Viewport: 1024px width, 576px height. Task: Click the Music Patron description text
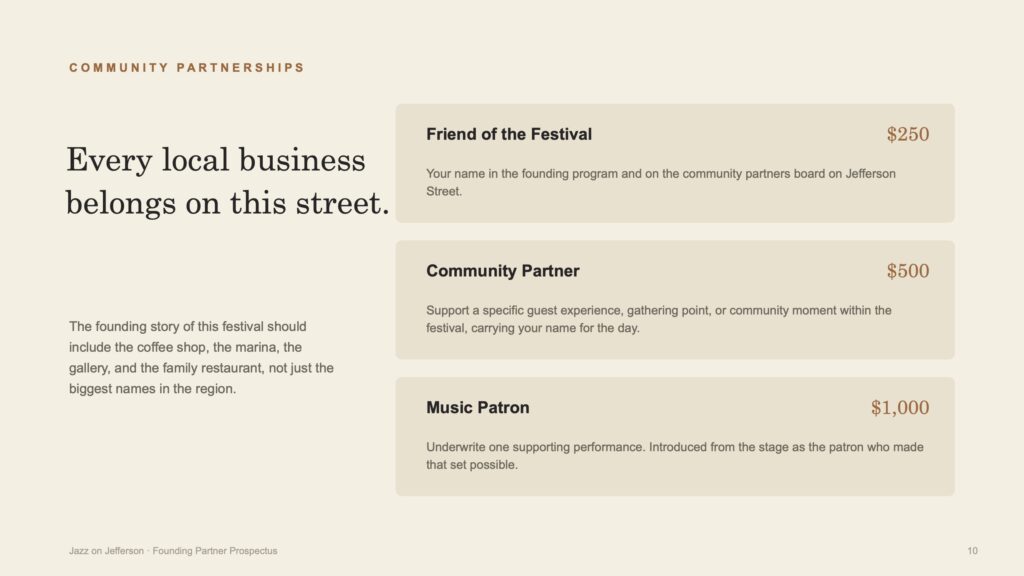[675, 456]
